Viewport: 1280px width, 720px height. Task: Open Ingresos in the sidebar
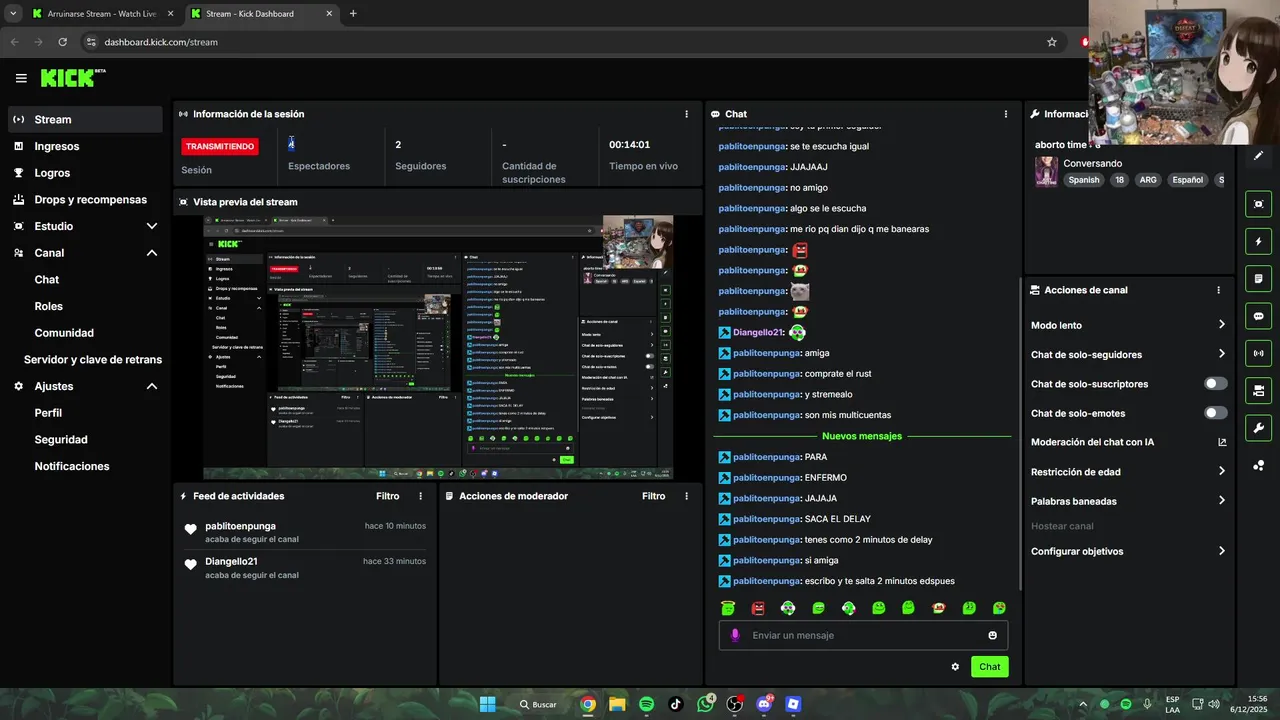coord(85,146)
